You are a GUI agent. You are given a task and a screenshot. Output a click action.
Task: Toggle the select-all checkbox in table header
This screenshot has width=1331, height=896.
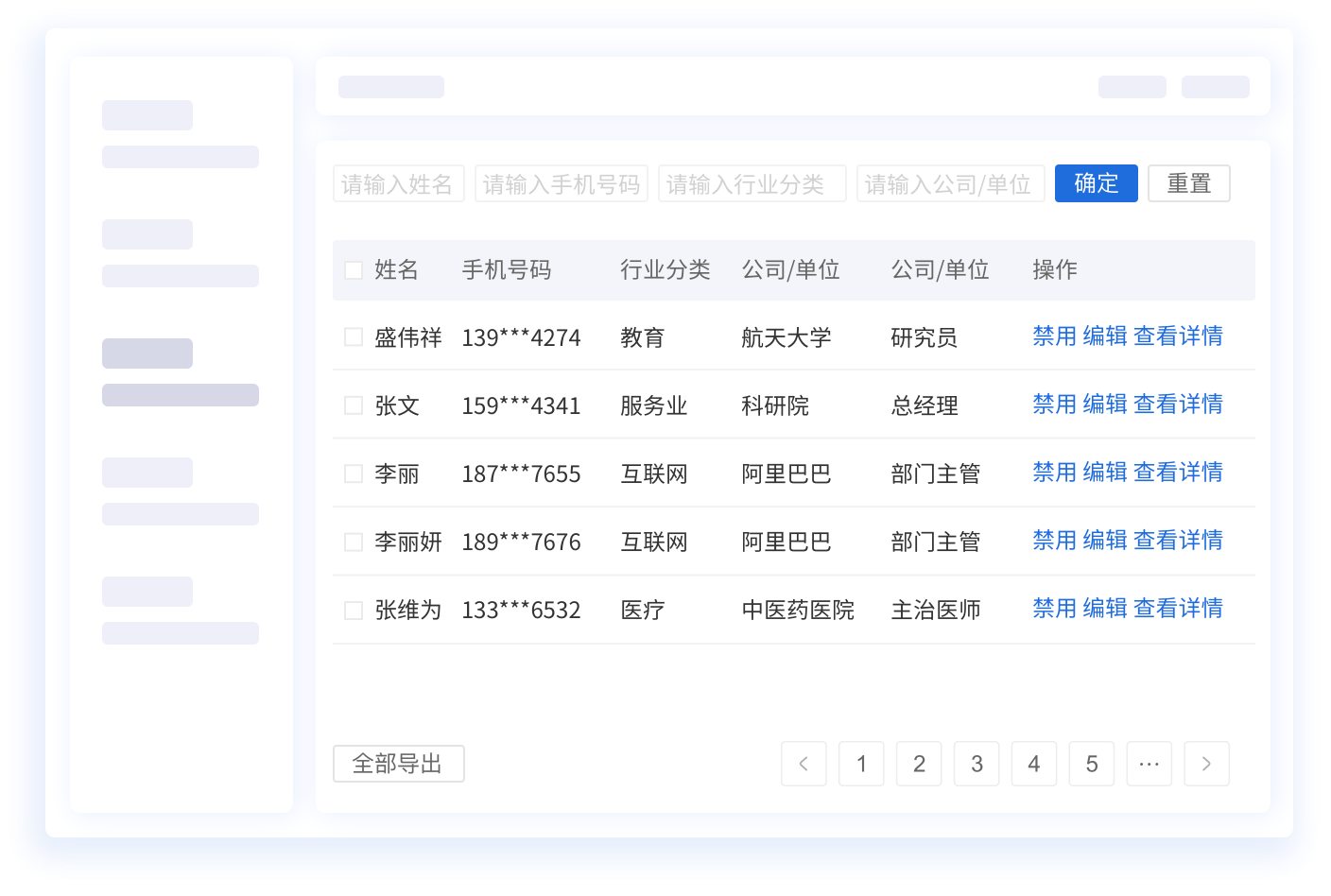[354, 270]
